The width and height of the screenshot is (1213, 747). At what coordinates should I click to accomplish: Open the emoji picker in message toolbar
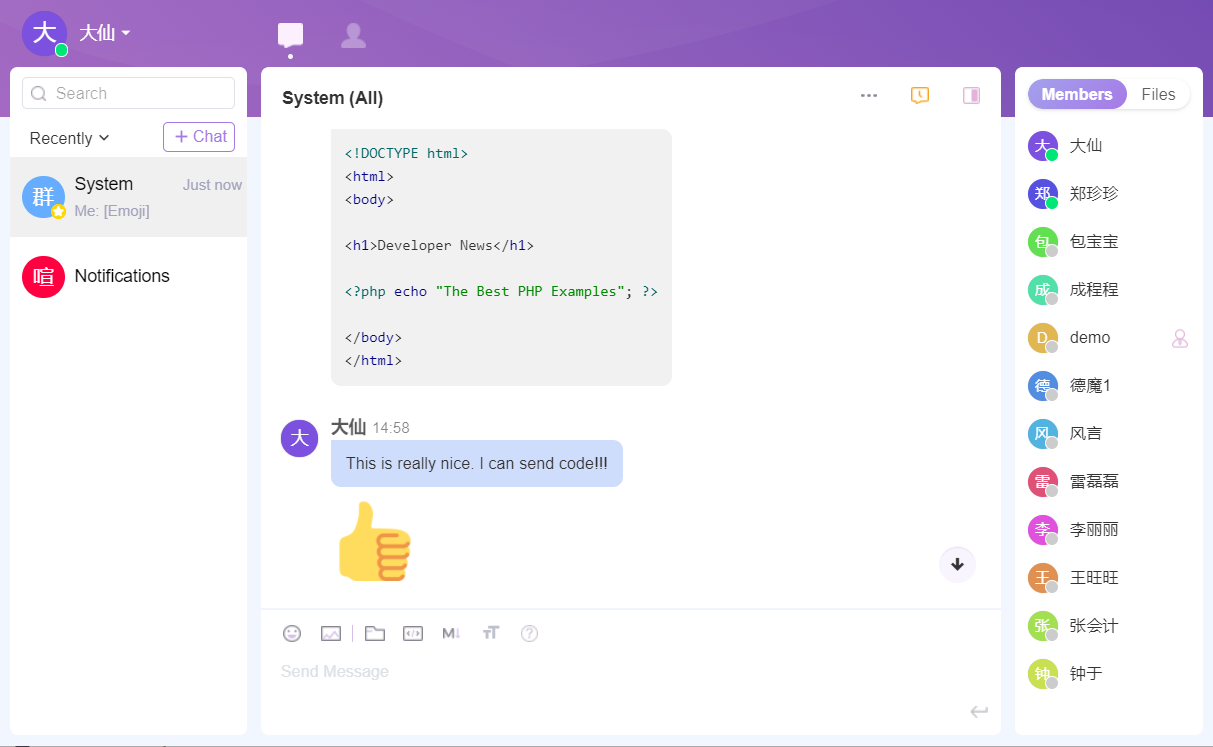[x=292, y=633]
